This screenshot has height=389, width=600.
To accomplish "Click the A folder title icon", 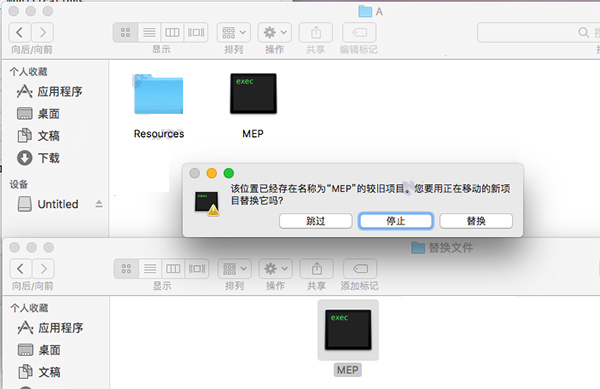I will tap(365, 11).
